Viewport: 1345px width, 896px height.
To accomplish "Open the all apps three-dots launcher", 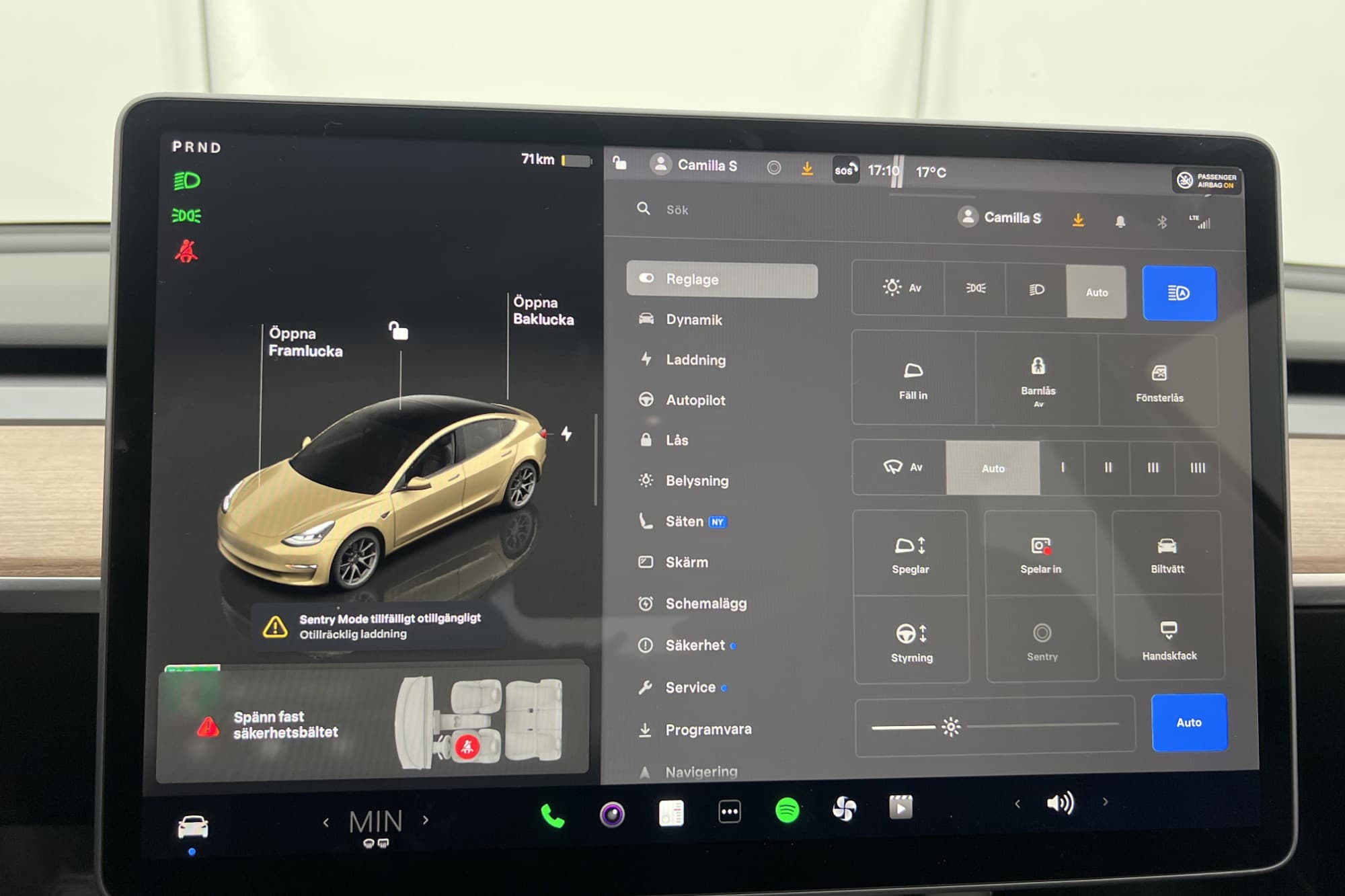I will click(x=730, y=811).
